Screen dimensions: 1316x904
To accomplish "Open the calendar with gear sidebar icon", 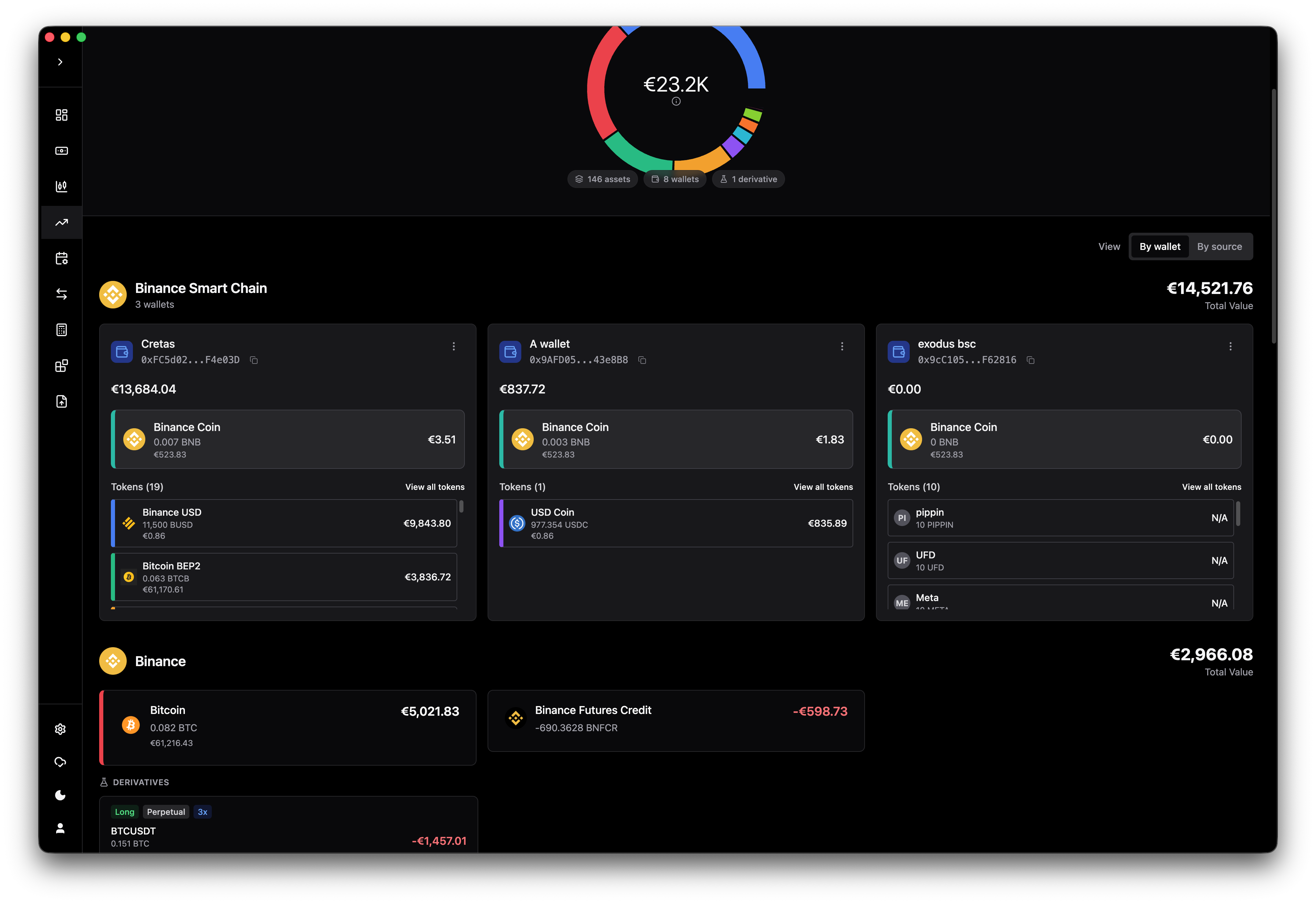I will tap(61, 258).
